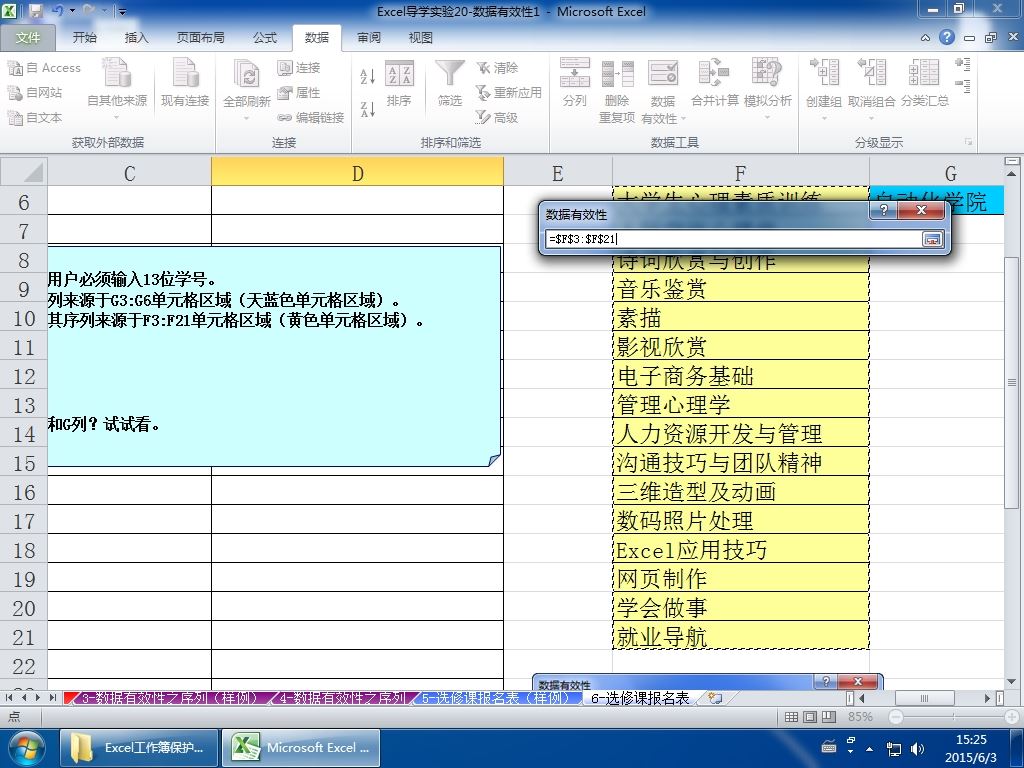Image resolution: width=1024 pixels, height=768 pixels.
Task: Click the 85% zoom level
Action: pyautogui.click(x=860, y=716)
